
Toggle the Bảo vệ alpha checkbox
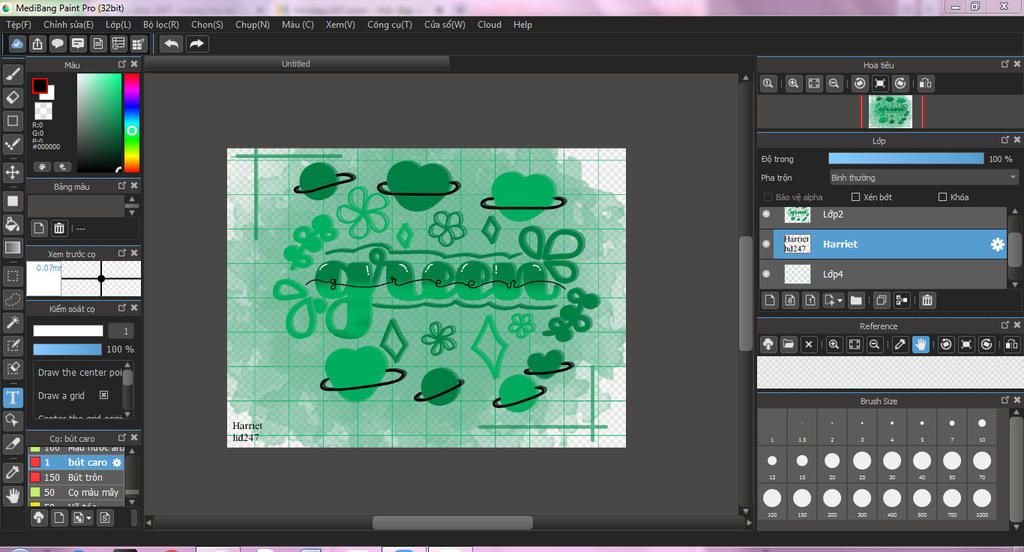click(x=767, y=197)
